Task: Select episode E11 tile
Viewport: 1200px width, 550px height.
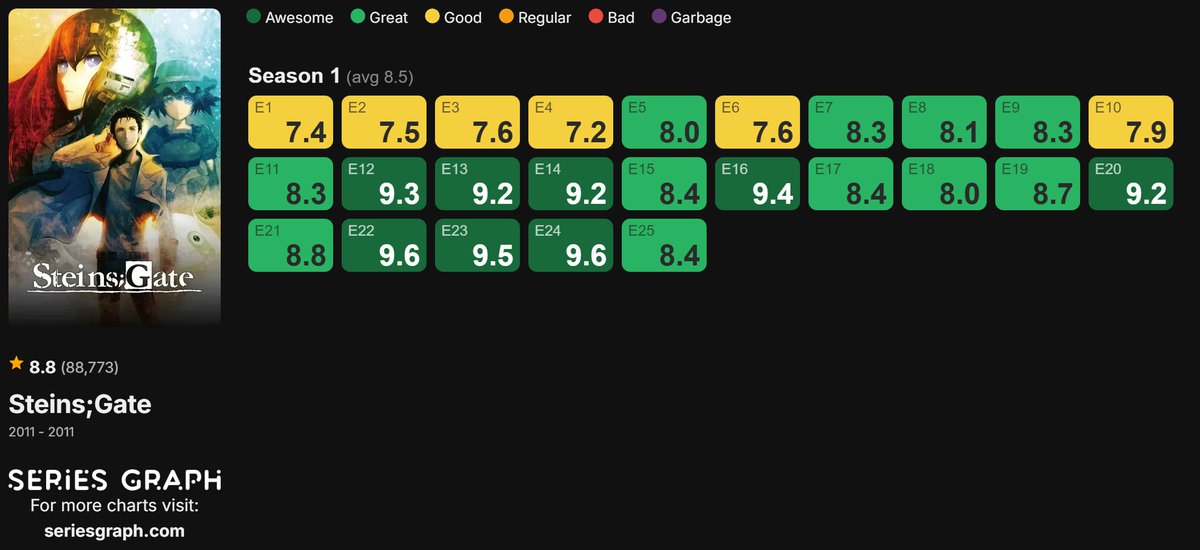Action: 291,184
